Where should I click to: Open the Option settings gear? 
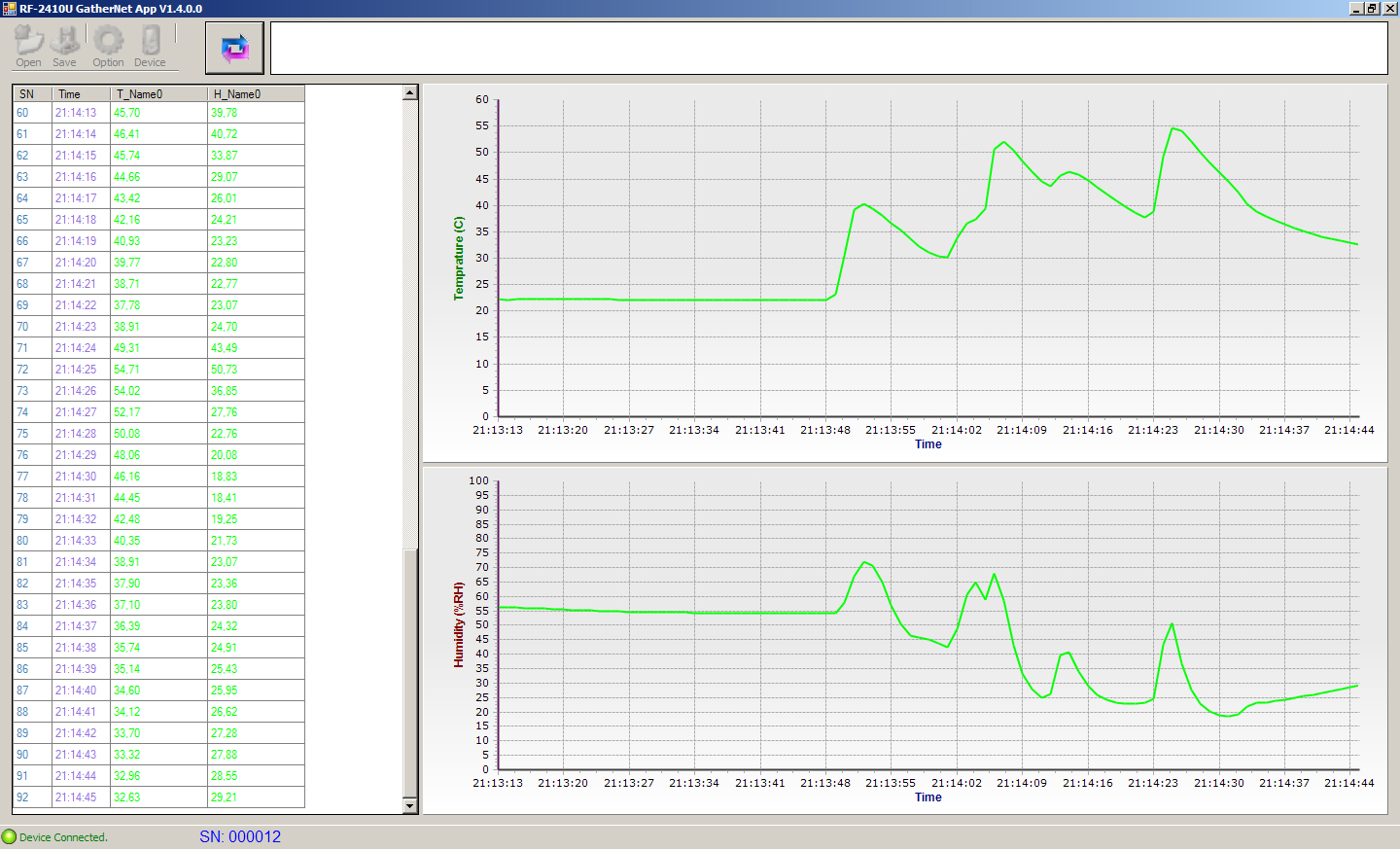(108, 47)
